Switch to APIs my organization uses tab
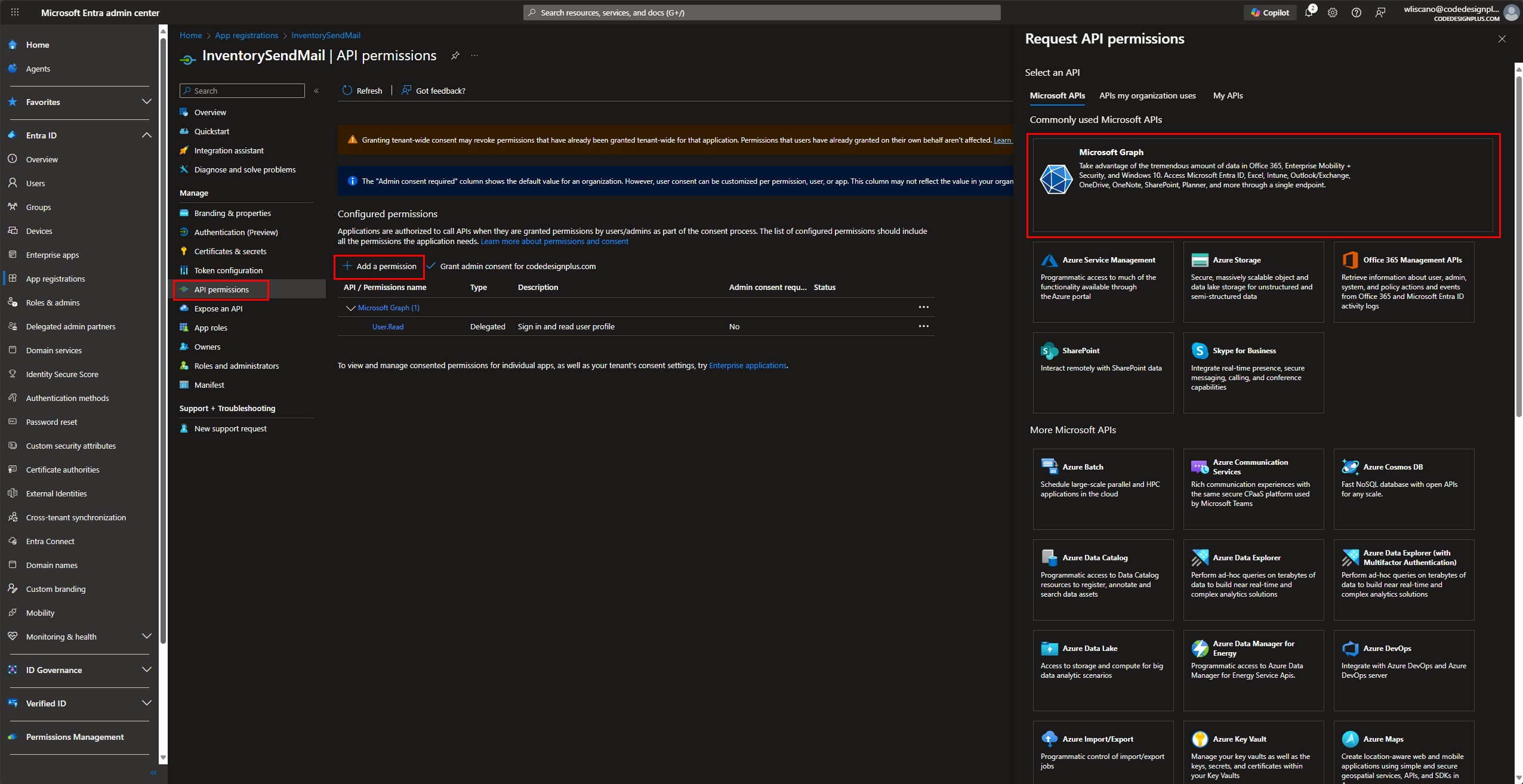 [x=1147, y=95]
